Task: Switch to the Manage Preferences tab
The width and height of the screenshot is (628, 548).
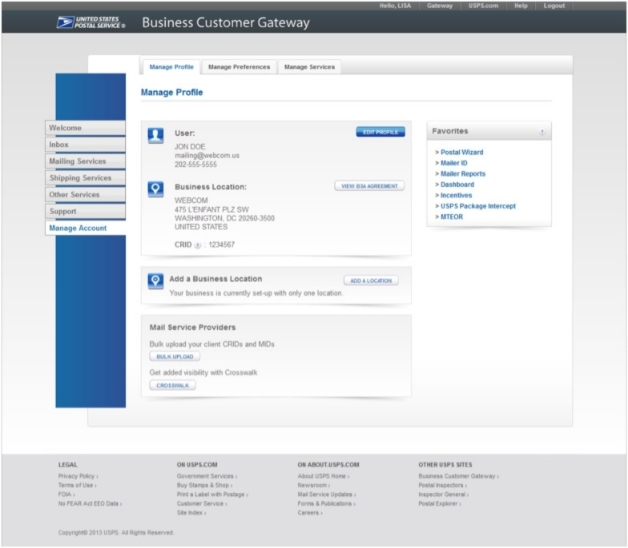Action: [239, 67]
